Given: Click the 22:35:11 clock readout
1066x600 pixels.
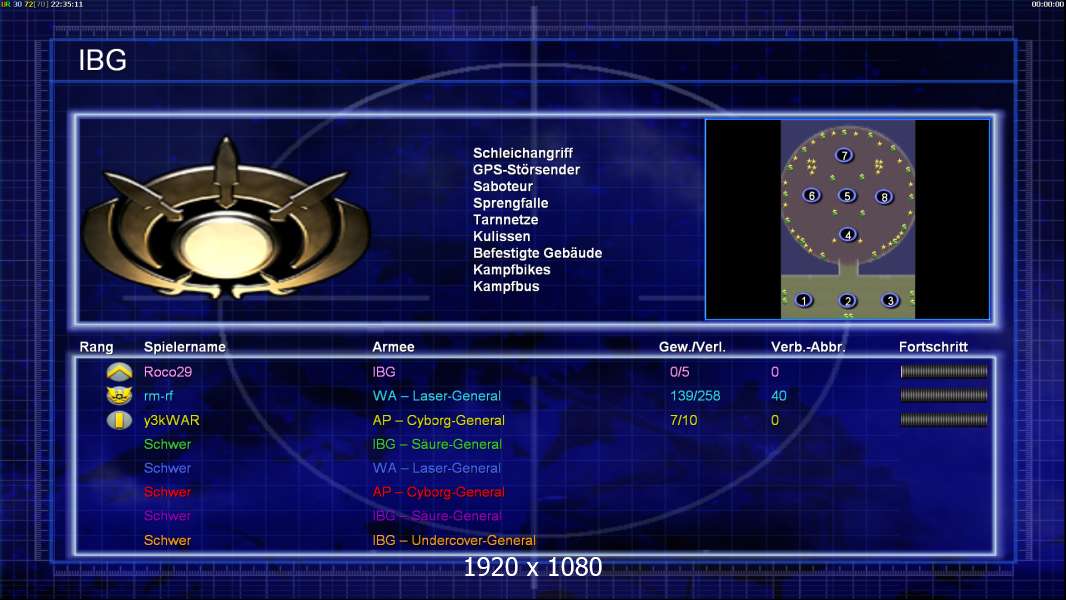Looking at the screenshot, I should coord(67,4).
